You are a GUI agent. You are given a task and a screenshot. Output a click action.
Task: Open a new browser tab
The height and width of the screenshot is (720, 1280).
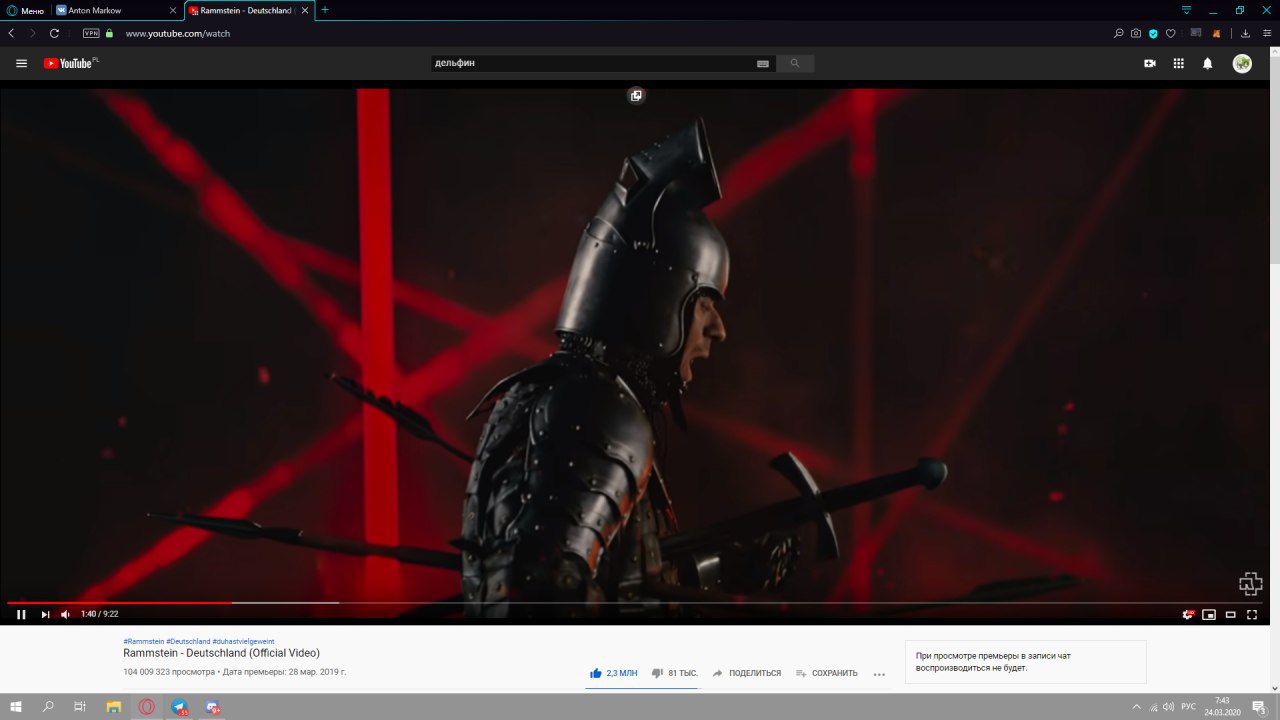324,10
